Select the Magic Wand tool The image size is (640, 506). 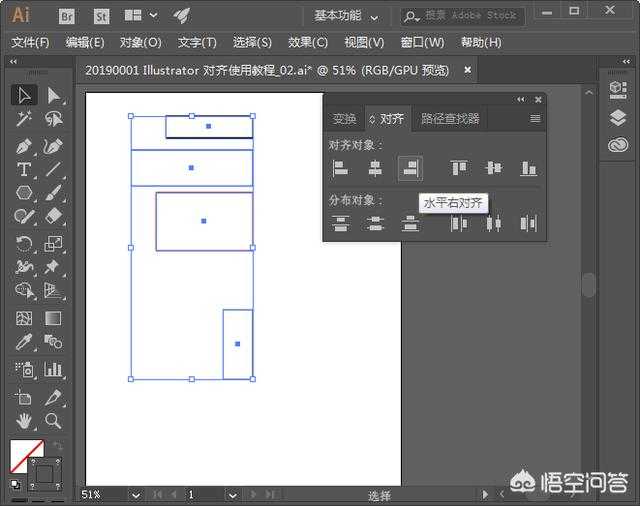click(24, 119)
